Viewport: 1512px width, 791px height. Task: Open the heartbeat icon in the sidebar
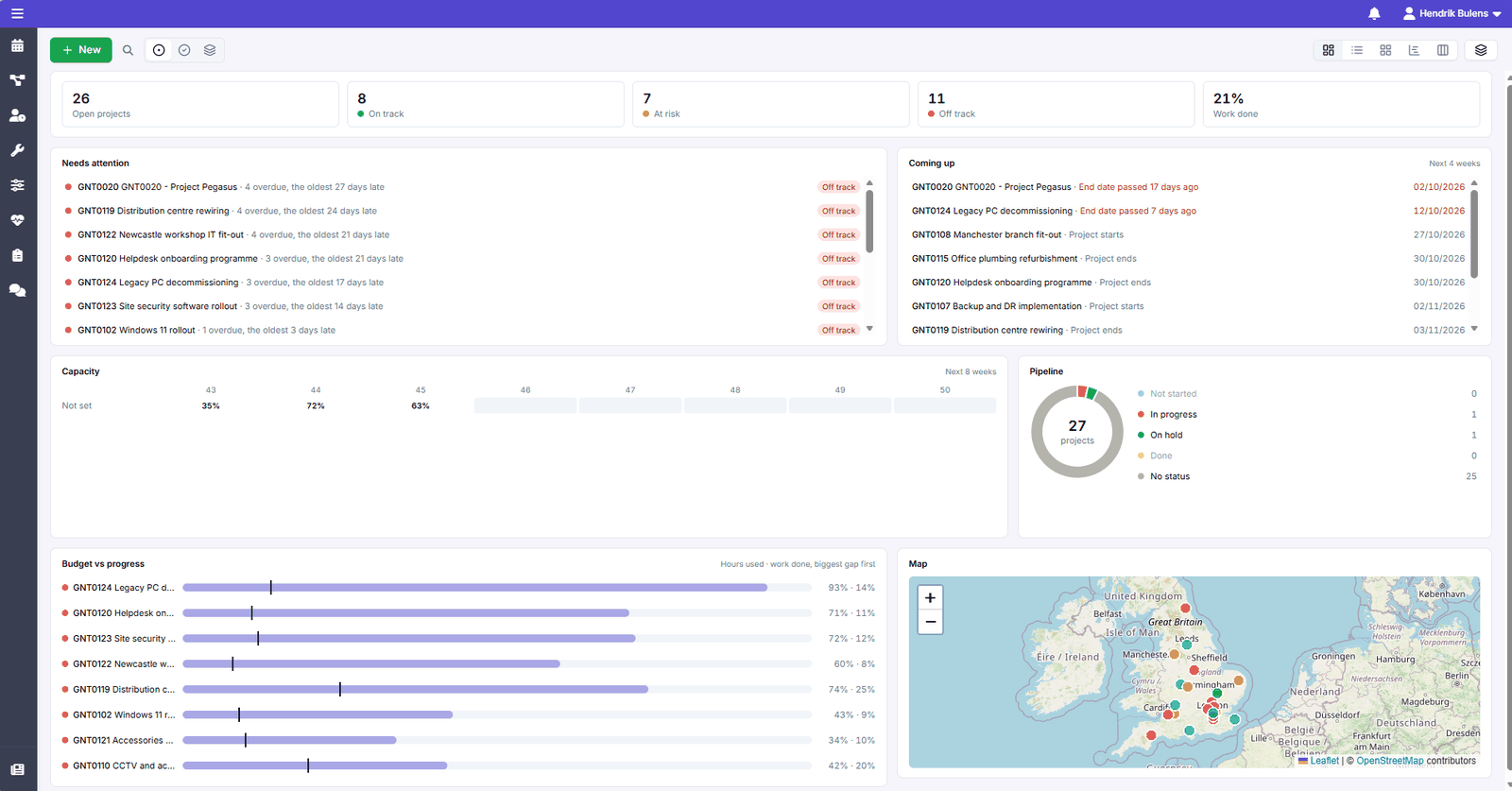pos(17,220)
